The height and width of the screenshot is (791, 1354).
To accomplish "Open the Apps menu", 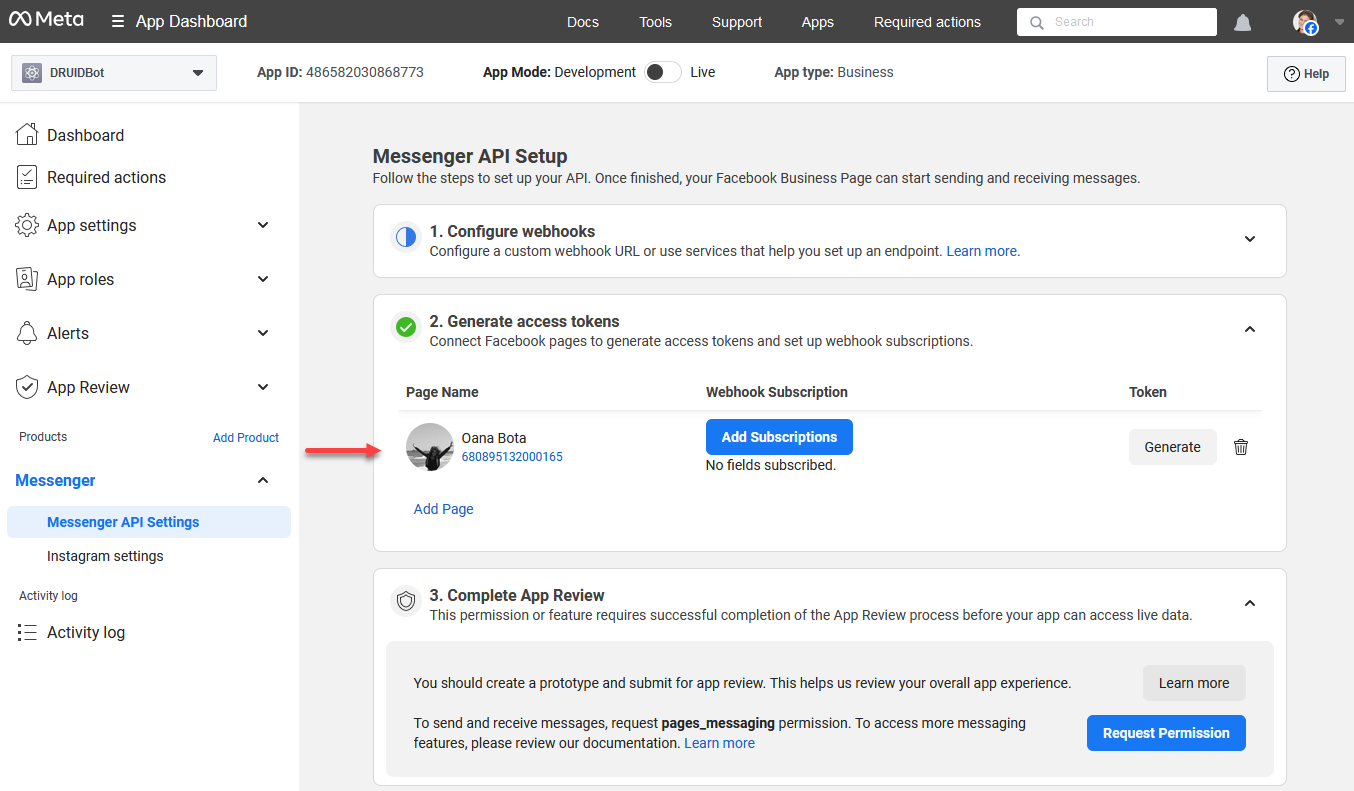I will coord(818,22).
